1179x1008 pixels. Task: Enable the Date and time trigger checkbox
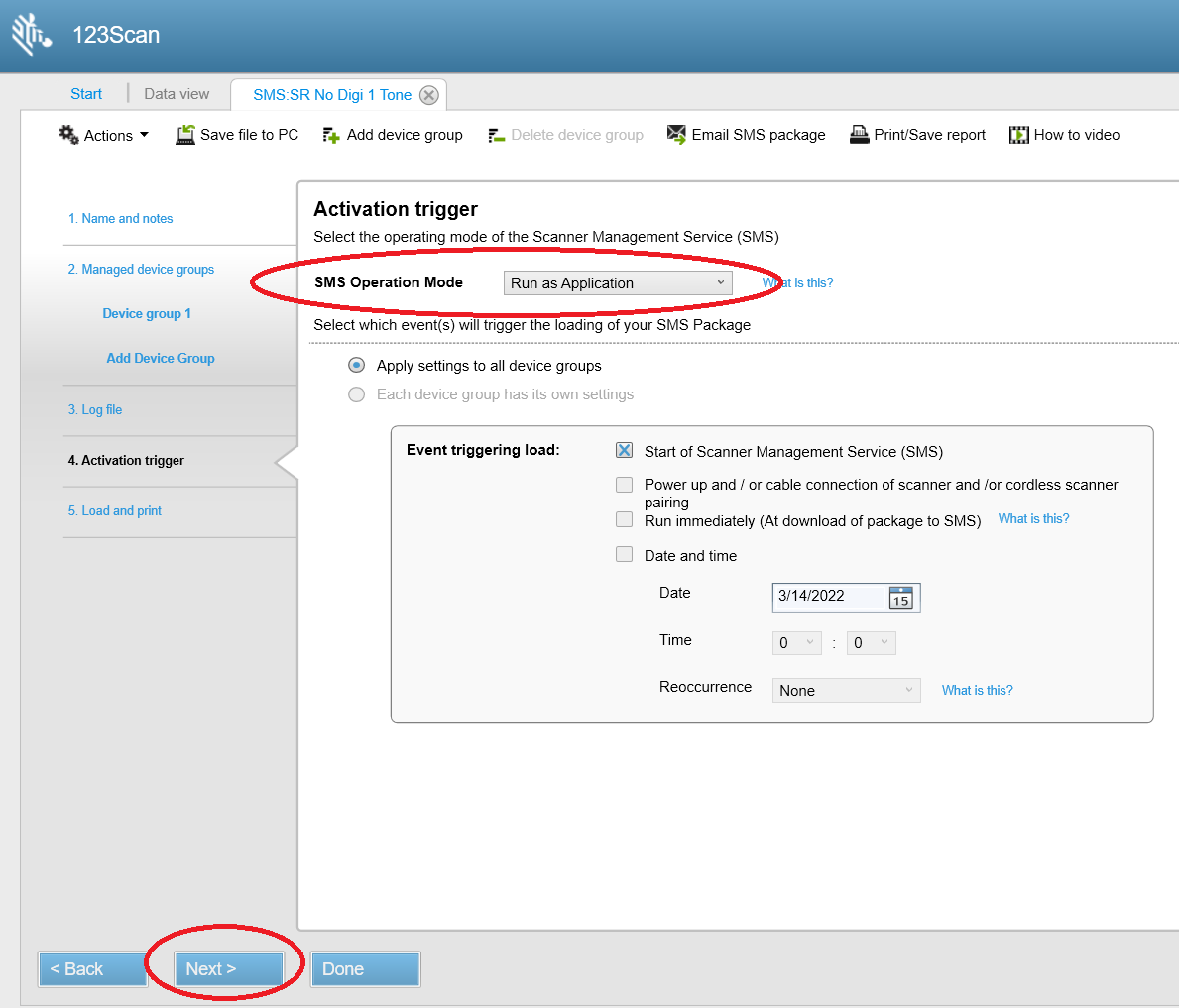point(624,554)
